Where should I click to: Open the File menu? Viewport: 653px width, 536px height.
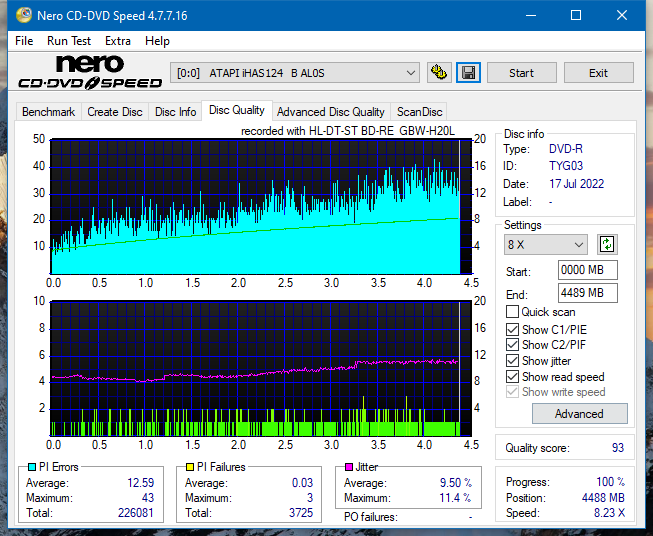pyautogui.click(x=24, y=41)
